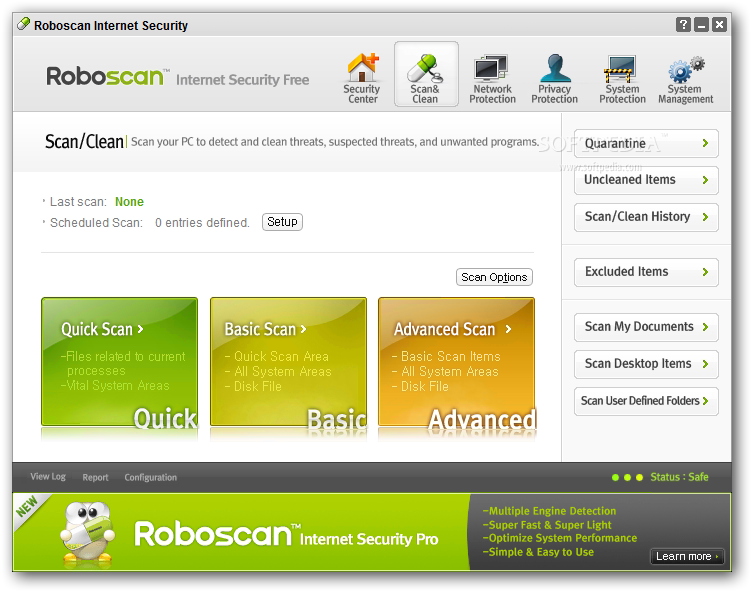Open System Protection barrier icon
Image resolution: width=752 pixels, height=592 pixels.
click(620, 69)
